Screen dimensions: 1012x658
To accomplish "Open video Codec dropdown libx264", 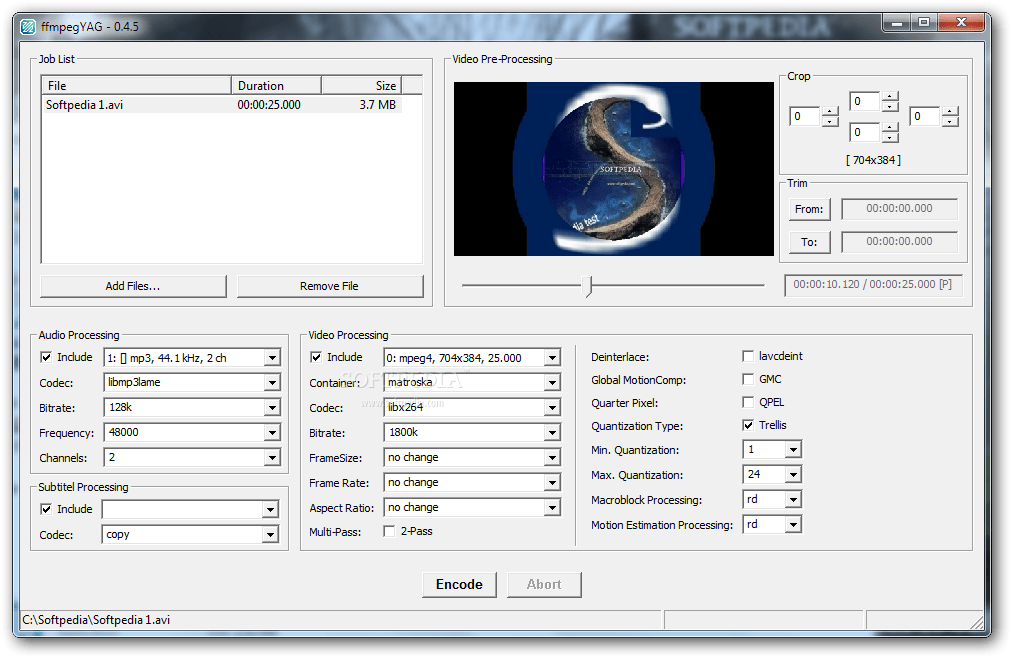I will (552, 408).
